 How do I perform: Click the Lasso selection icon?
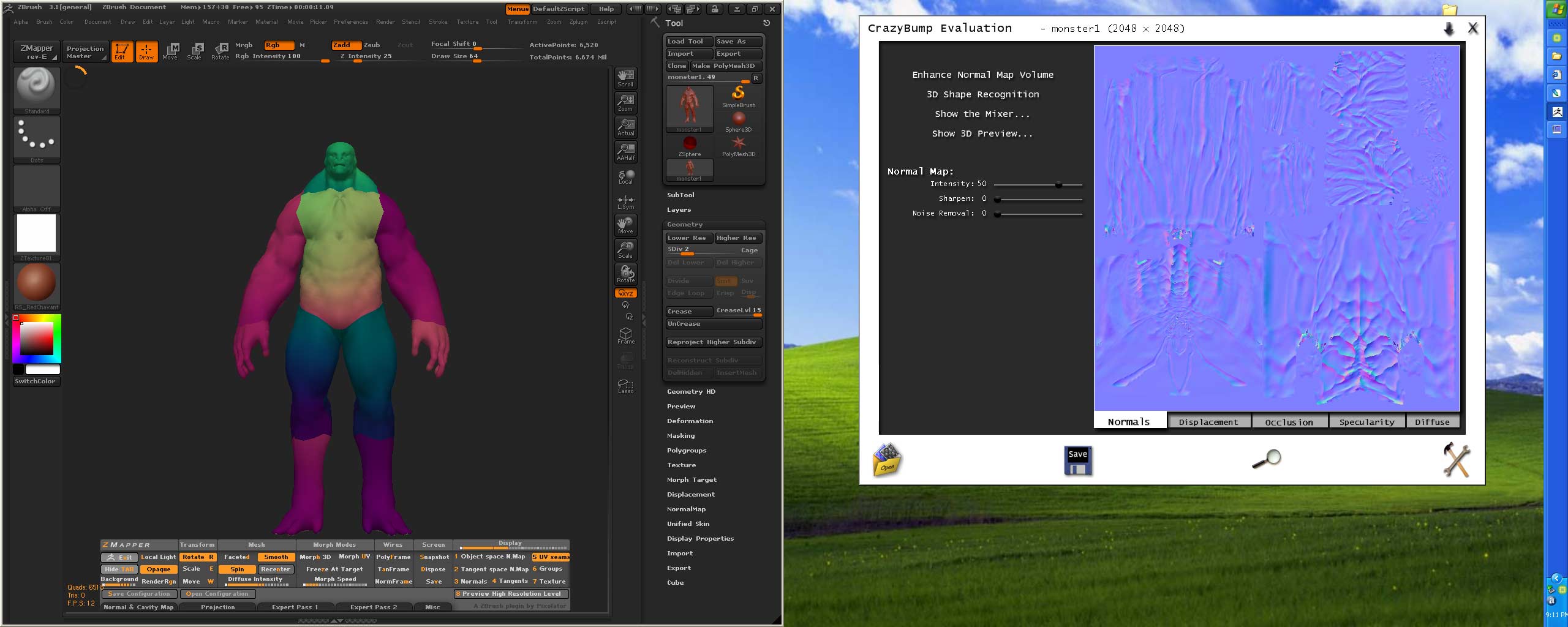(625, 386)
